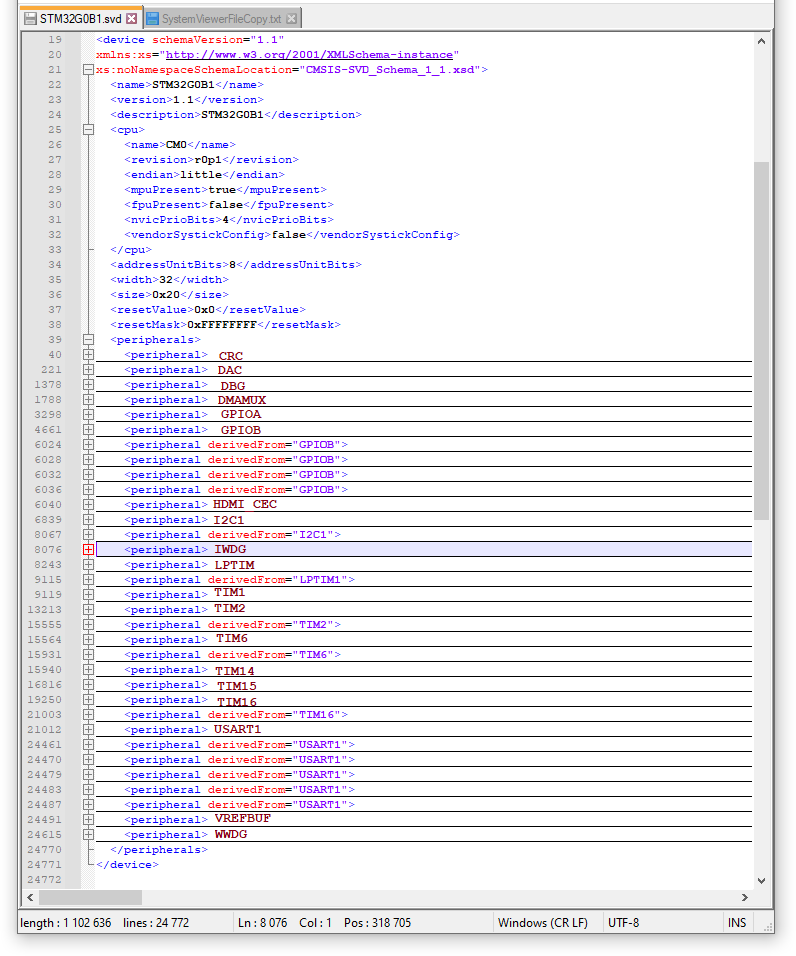Click the horizontal scrollbar thumb
This screenshot has width=796, height=956.
point(90,897)
